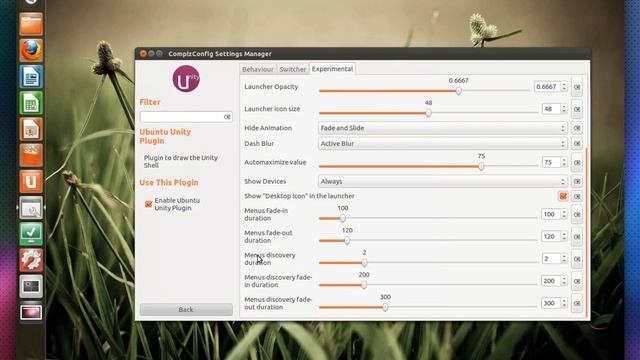Screen dimensions: 640x360
Task: Reset Hide Animation with its clear icon
Action: tap(577, 128)
